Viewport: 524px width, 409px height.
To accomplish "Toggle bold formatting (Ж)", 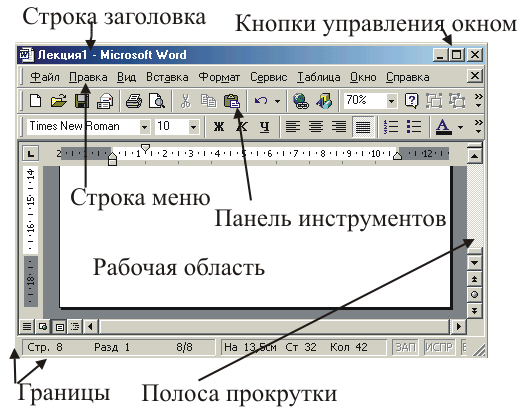I will pos(219,127).
